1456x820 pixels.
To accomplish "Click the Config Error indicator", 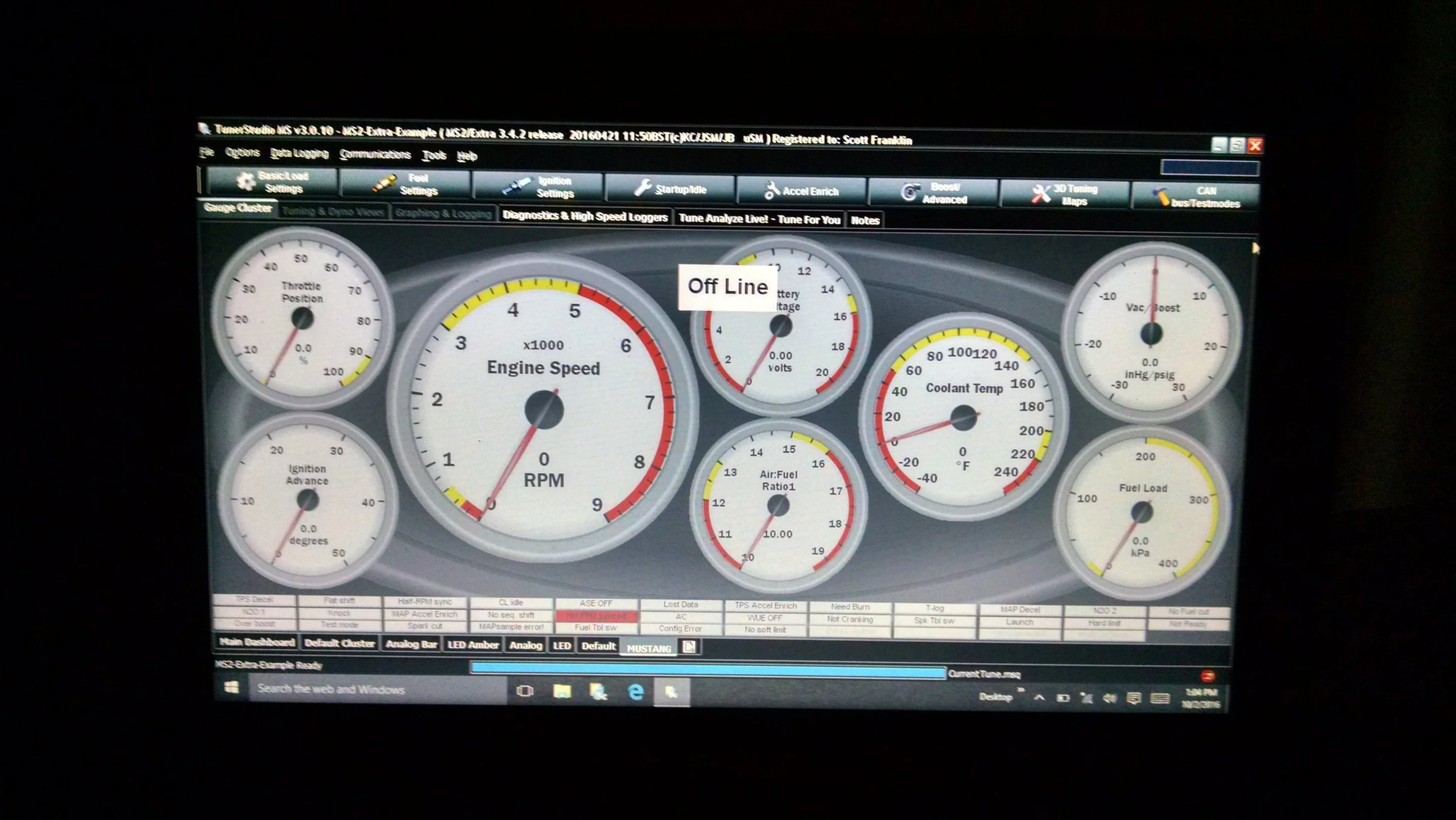I will point(680,629).
